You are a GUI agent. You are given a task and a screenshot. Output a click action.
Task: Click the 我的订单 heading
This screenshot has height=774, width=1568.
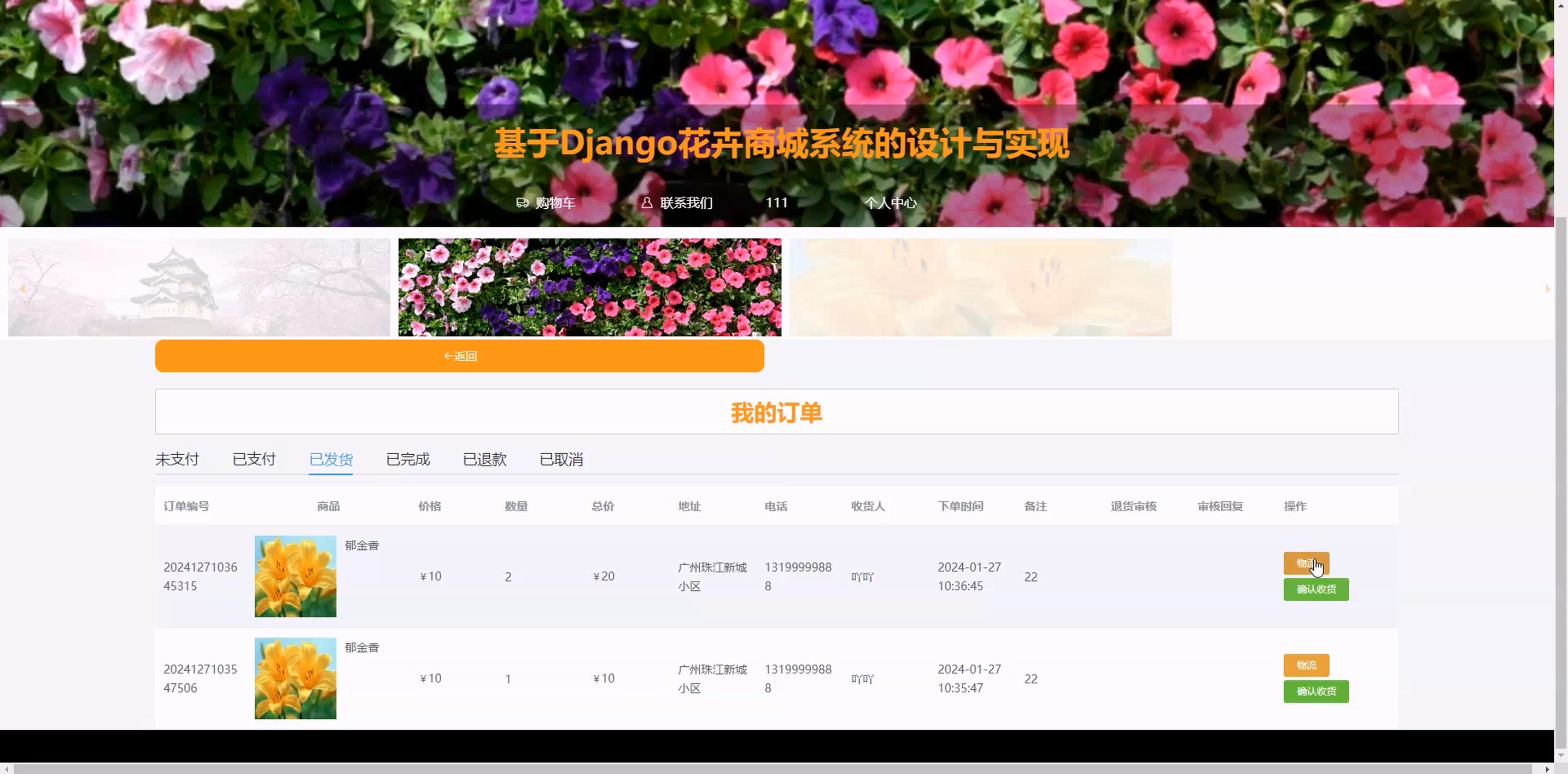click(776, 413)
